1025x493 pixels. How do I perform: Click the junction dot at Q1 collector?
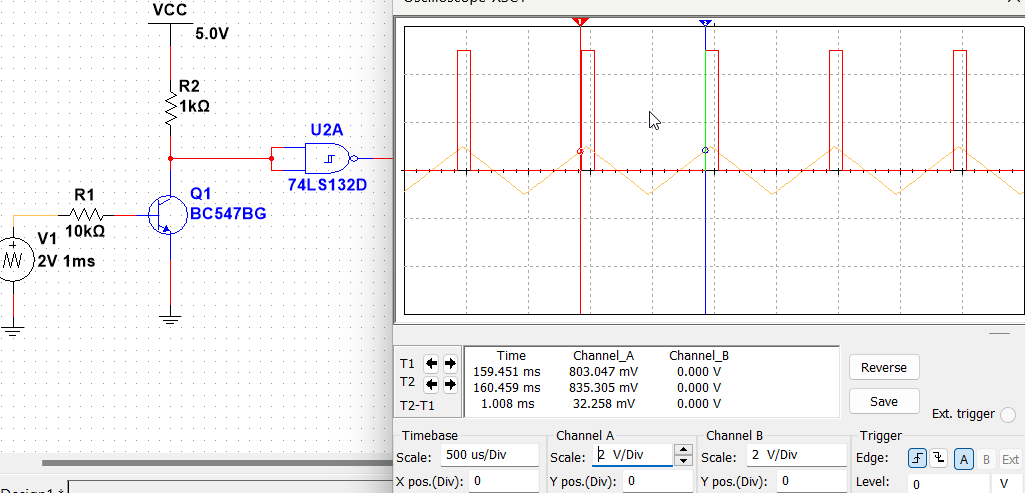coord(171,158)
